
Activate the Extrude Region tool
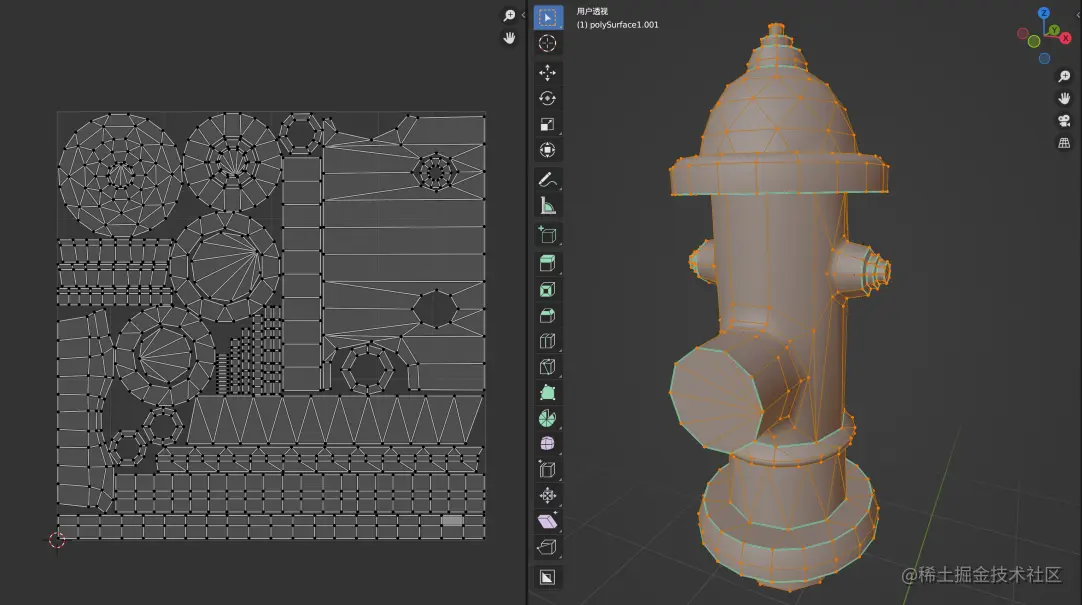548,264
